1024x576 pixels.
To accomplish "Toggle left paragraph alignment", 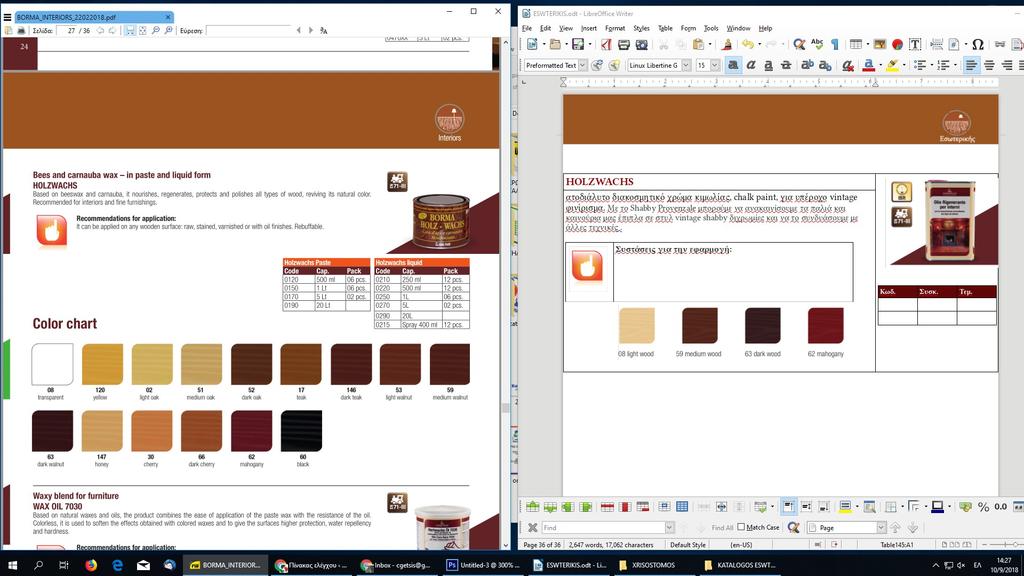I will point(972,65).
